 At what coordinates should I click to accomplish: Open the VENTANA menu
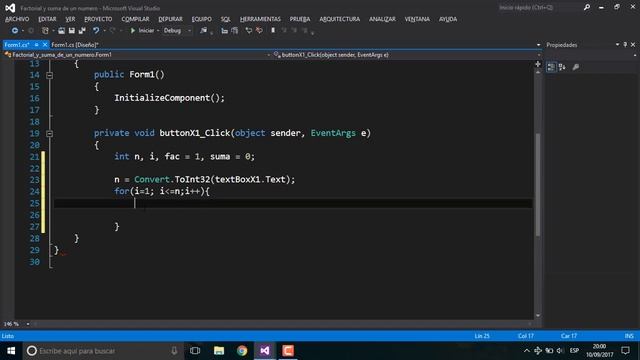click(x=417, y=19)
